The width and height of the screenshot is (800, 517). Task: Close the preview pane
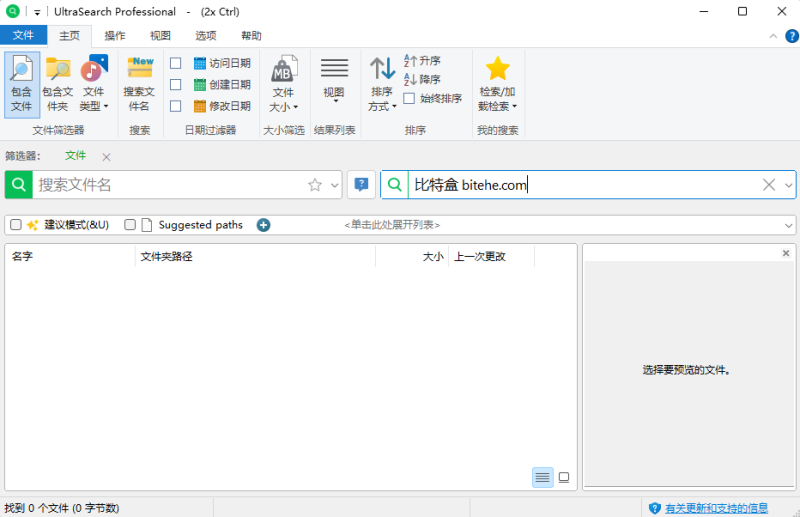tap(786, 253)
